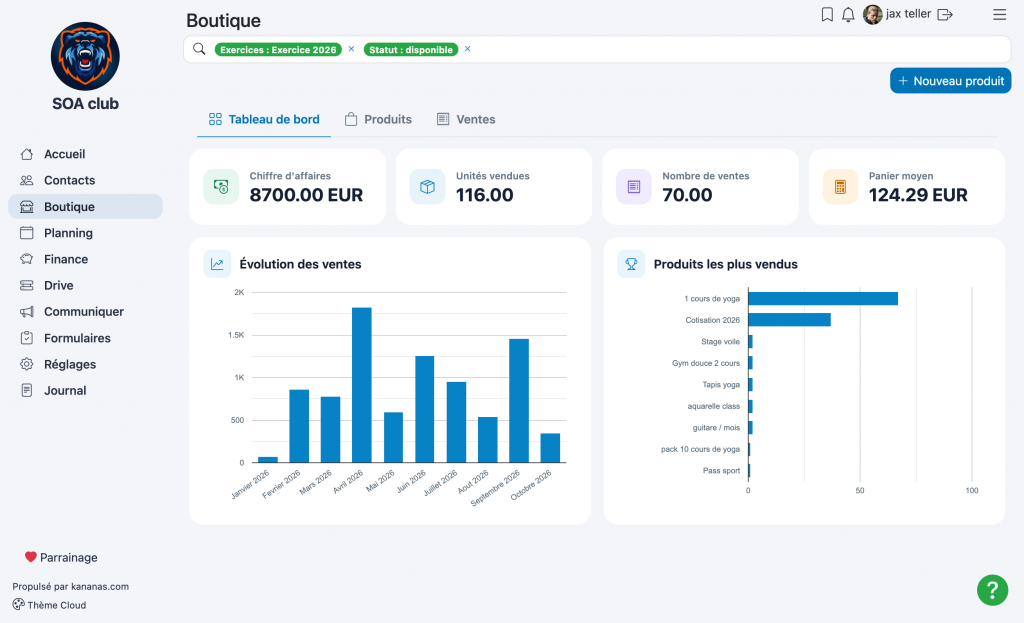Click the guitare / mois label
Screen dimensions: 1024x623
[716, 428]
